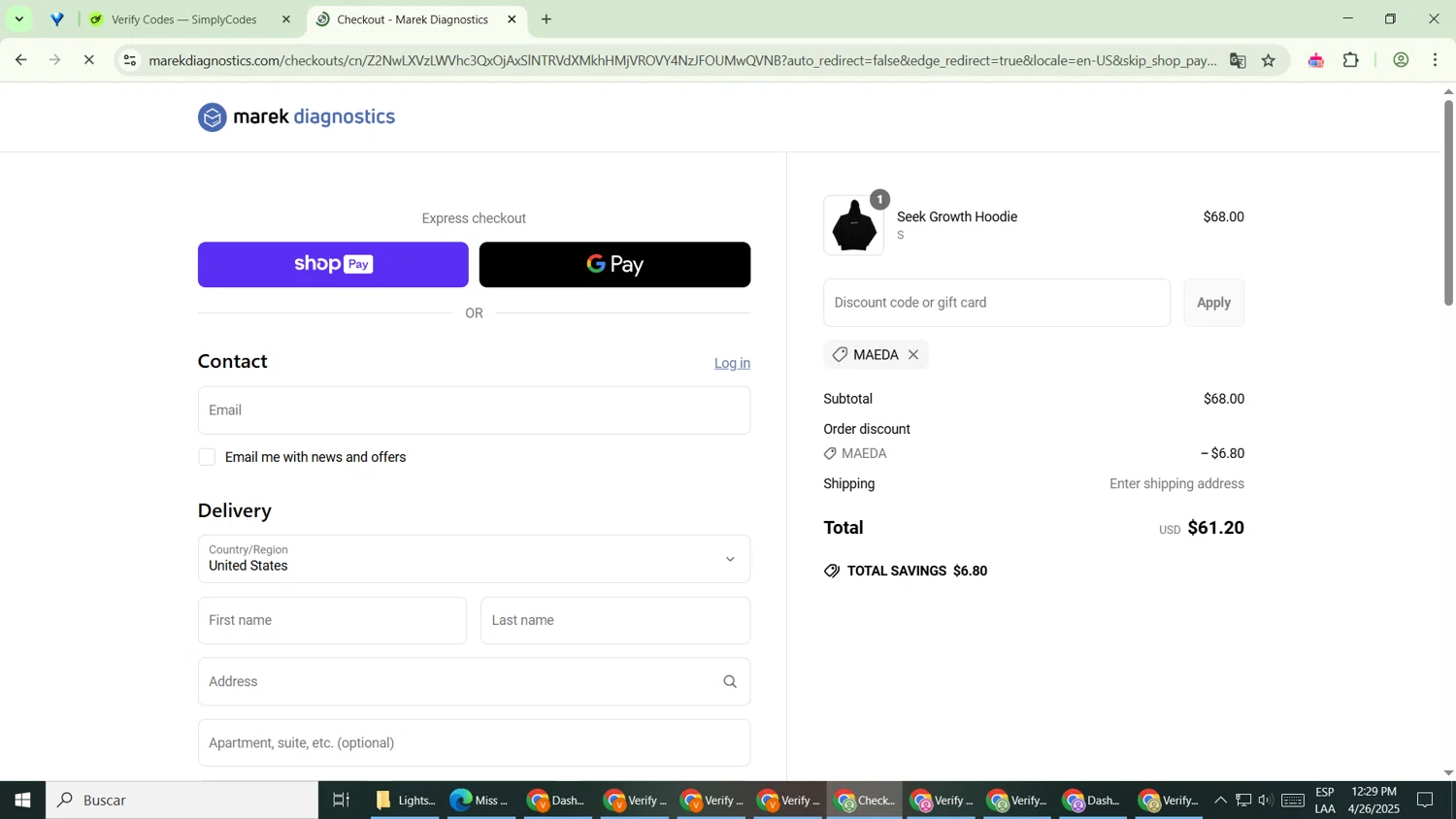Click the address search magnifier icon
This screenshot has height=819, width=1456.
coord(730,681)
